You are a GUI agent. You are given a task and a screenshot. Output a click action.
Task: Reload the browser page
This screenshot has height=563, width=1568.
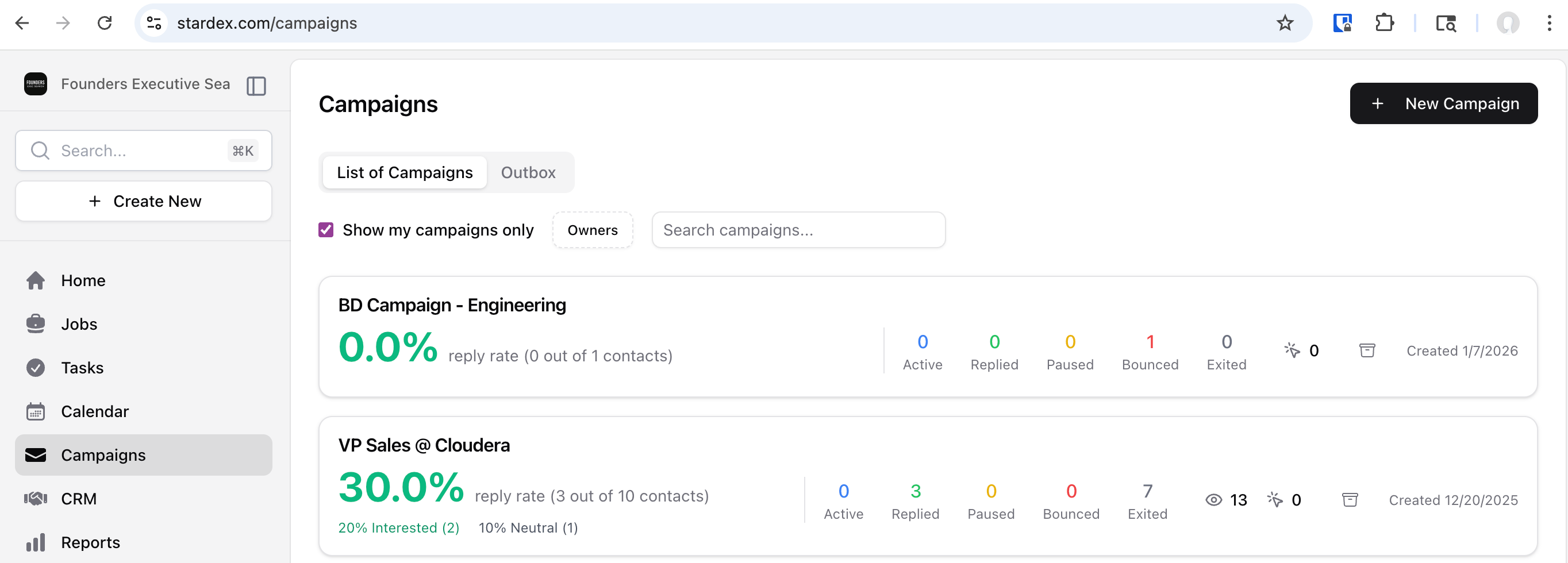[x=105, y=23]
